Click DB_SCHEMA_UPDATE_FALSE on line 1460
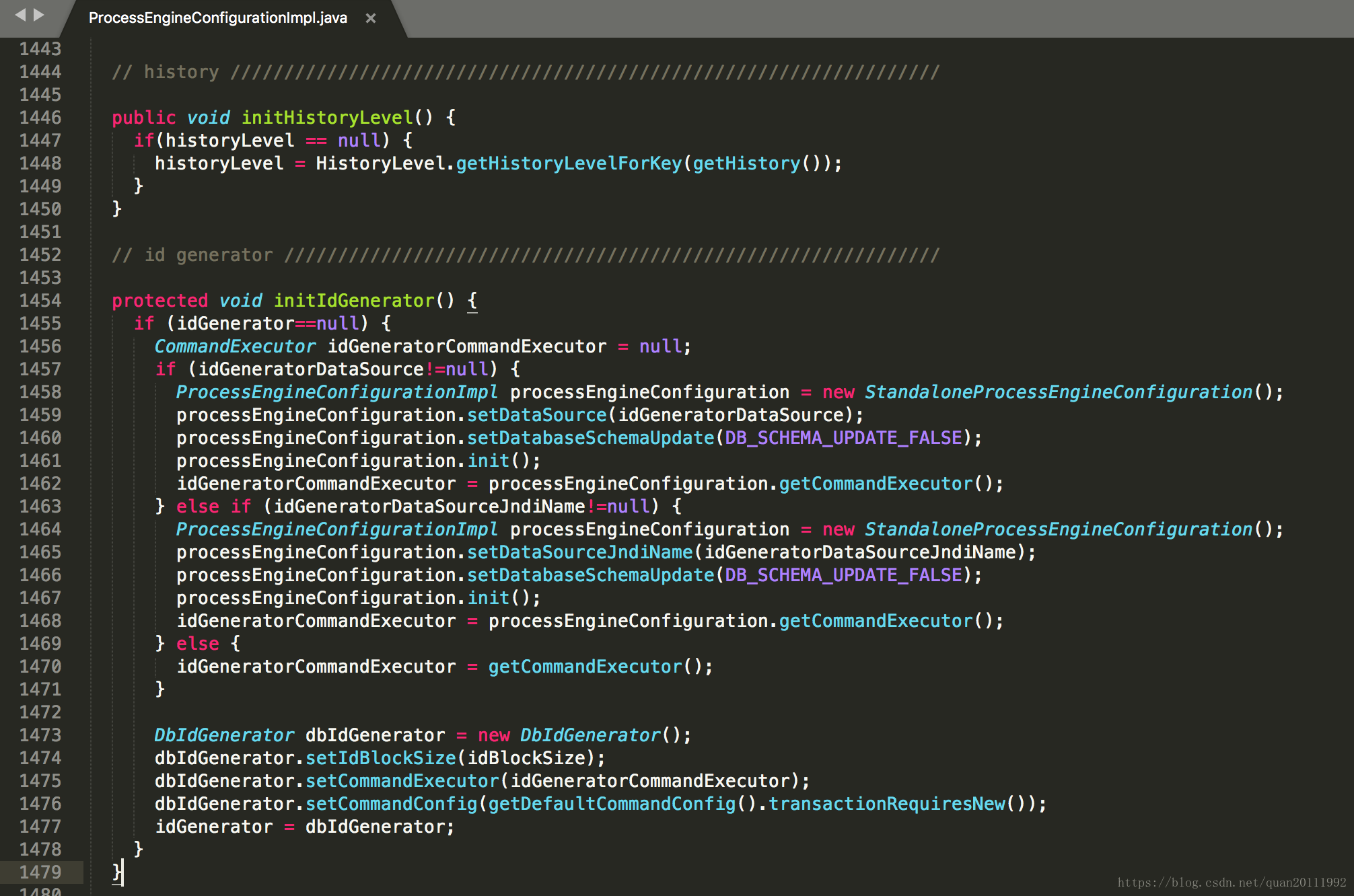1354x896 pixels. [844, 438]
